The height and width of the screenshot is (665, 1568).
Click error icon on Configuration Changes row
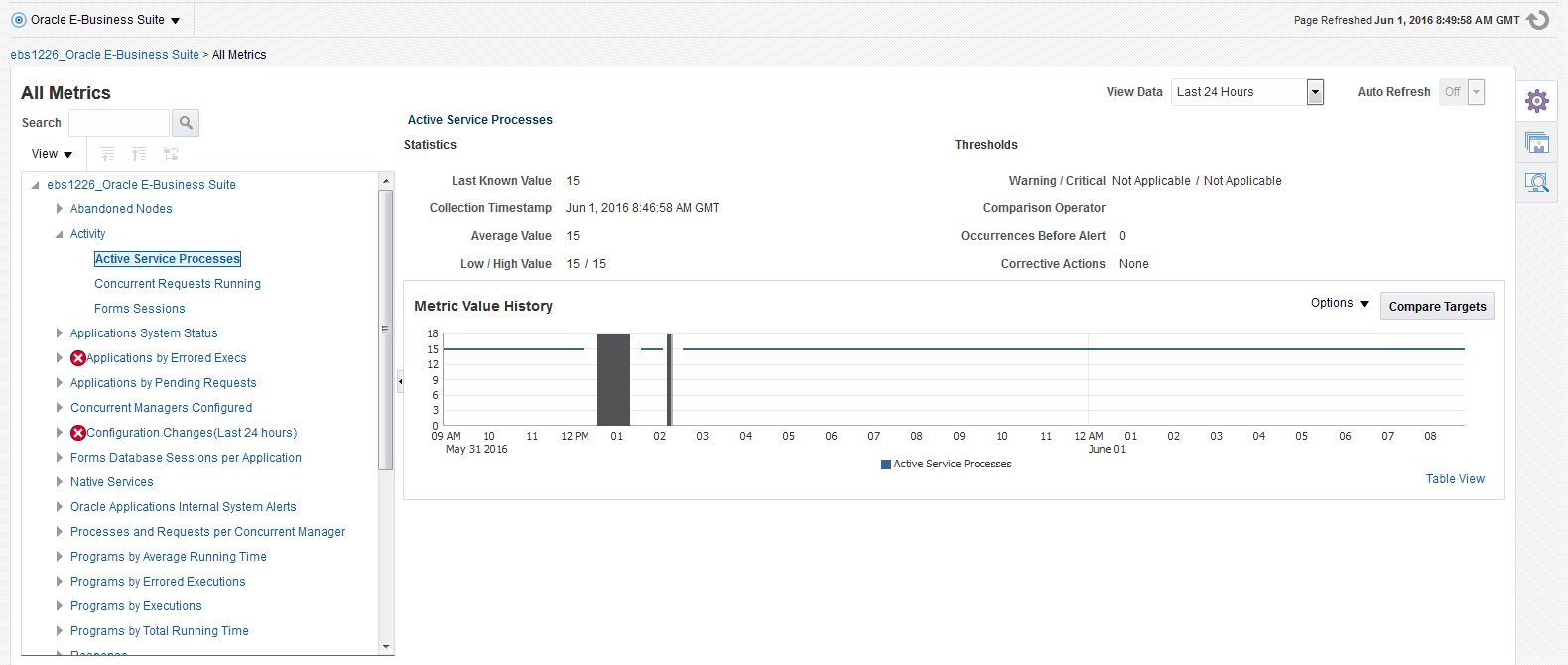pos(78,433)
